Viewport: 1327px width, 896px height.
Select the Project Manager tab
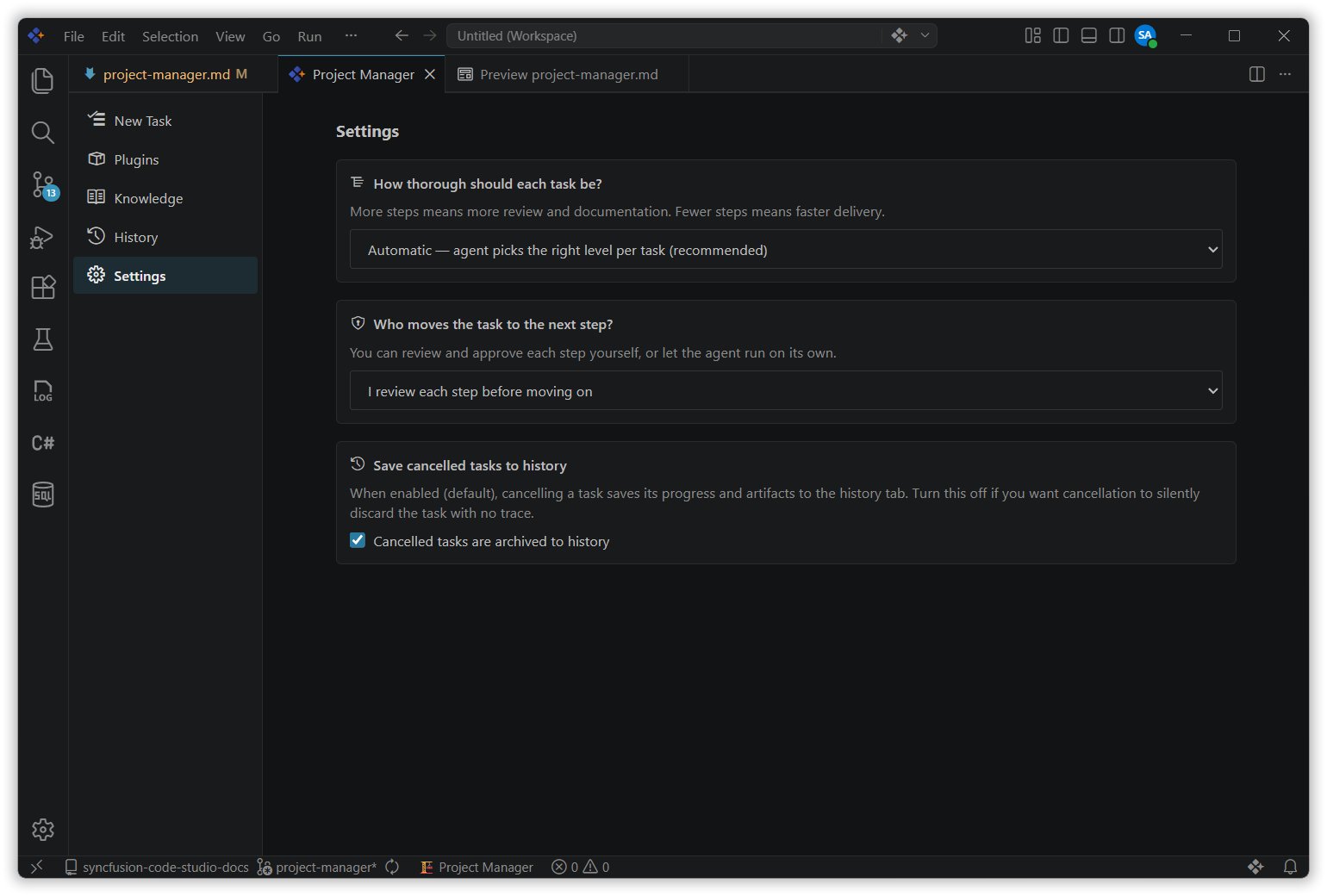363,74
